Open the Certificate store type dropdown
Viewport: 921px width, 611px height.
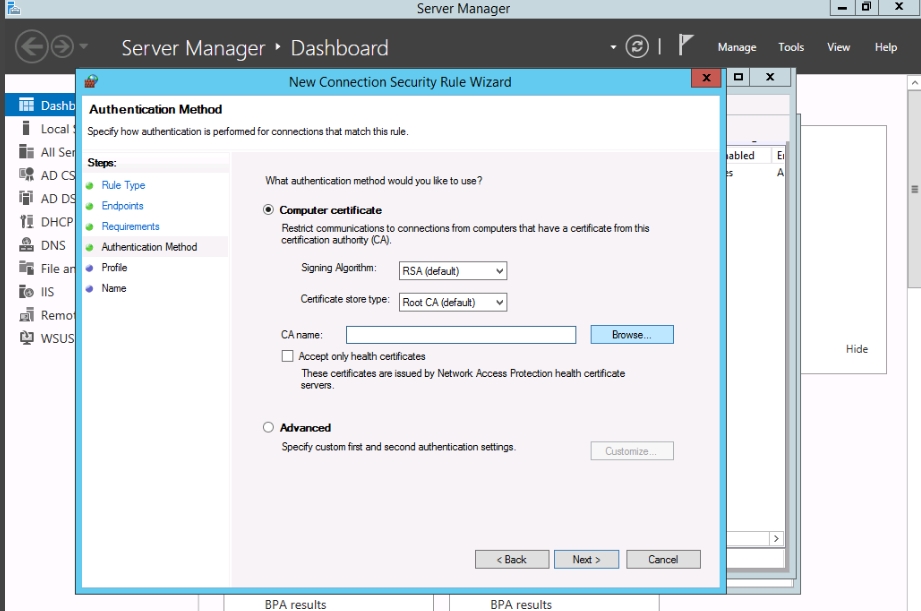(452, 302)
